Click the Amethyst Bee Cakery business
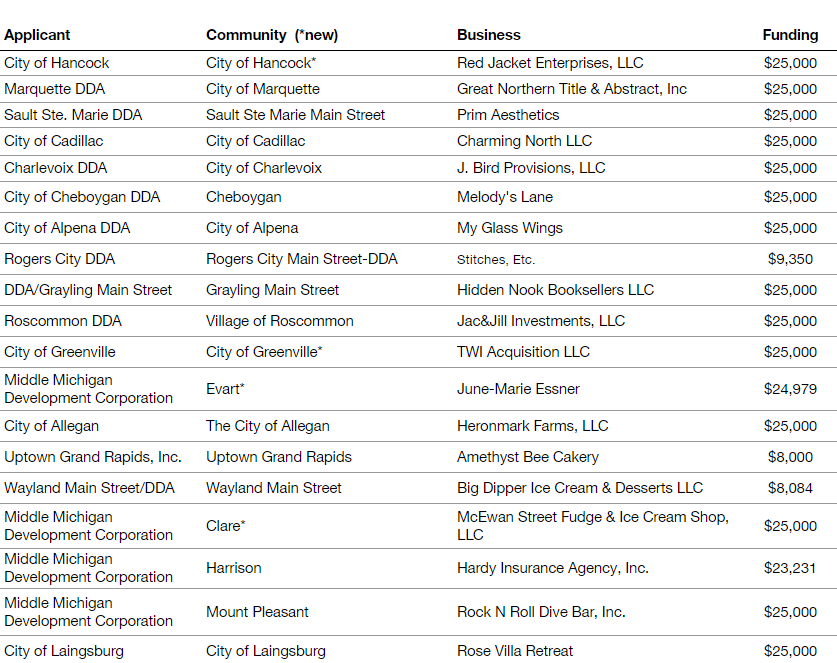 pos(528,457)
